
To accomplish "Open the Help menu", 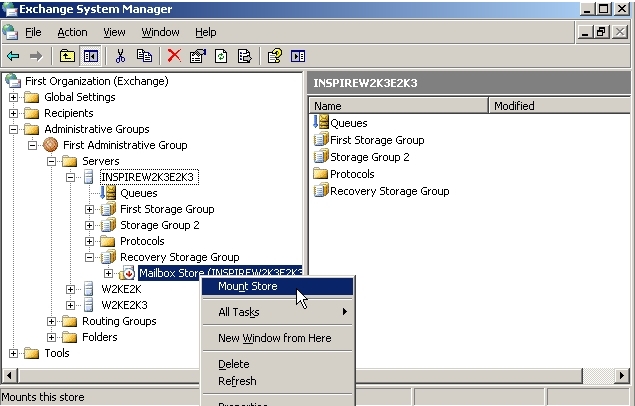I will (206, 32).
